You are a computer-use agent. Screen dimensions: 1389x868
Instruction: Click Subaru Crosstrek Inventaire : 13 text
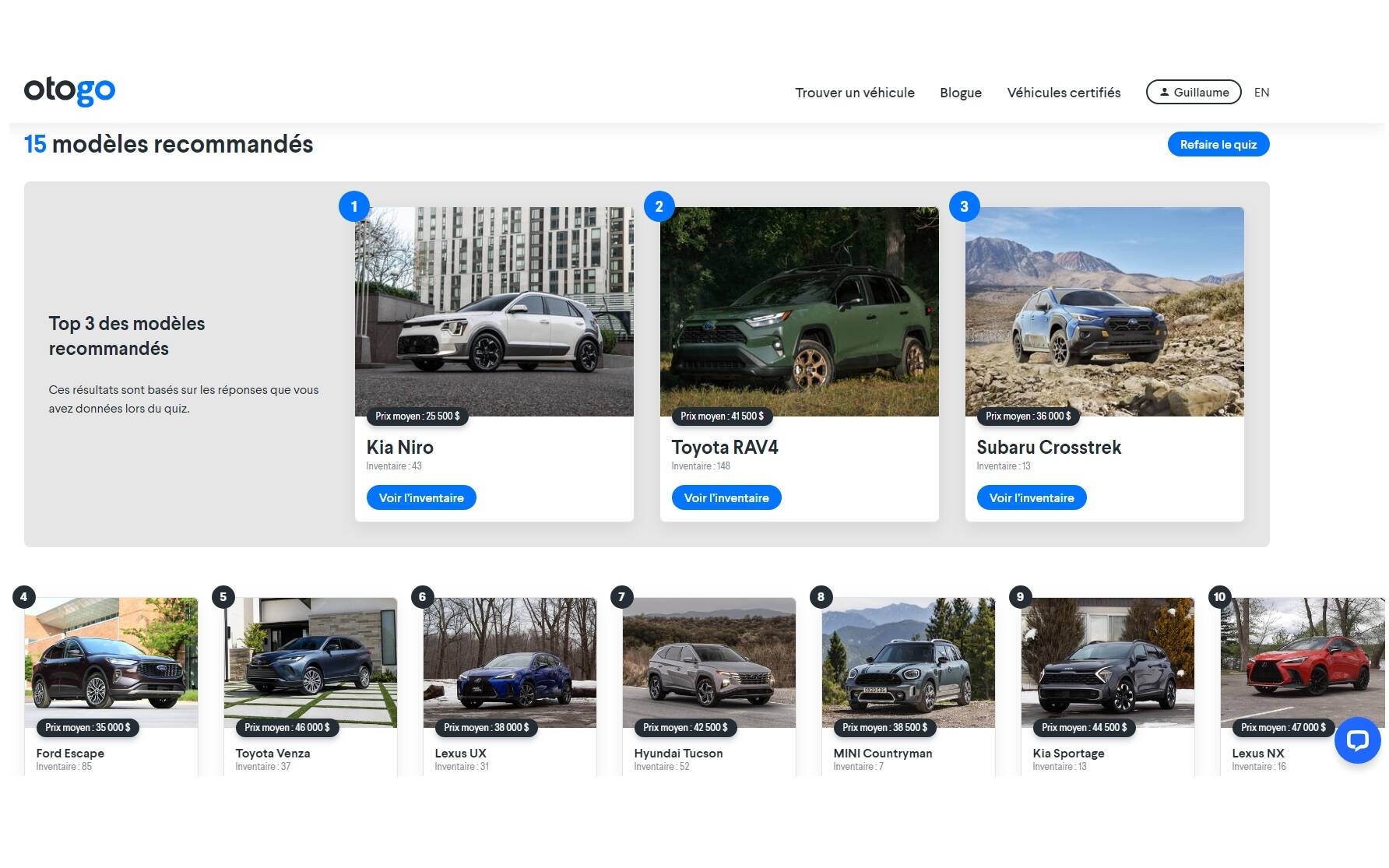(1004, 466)
